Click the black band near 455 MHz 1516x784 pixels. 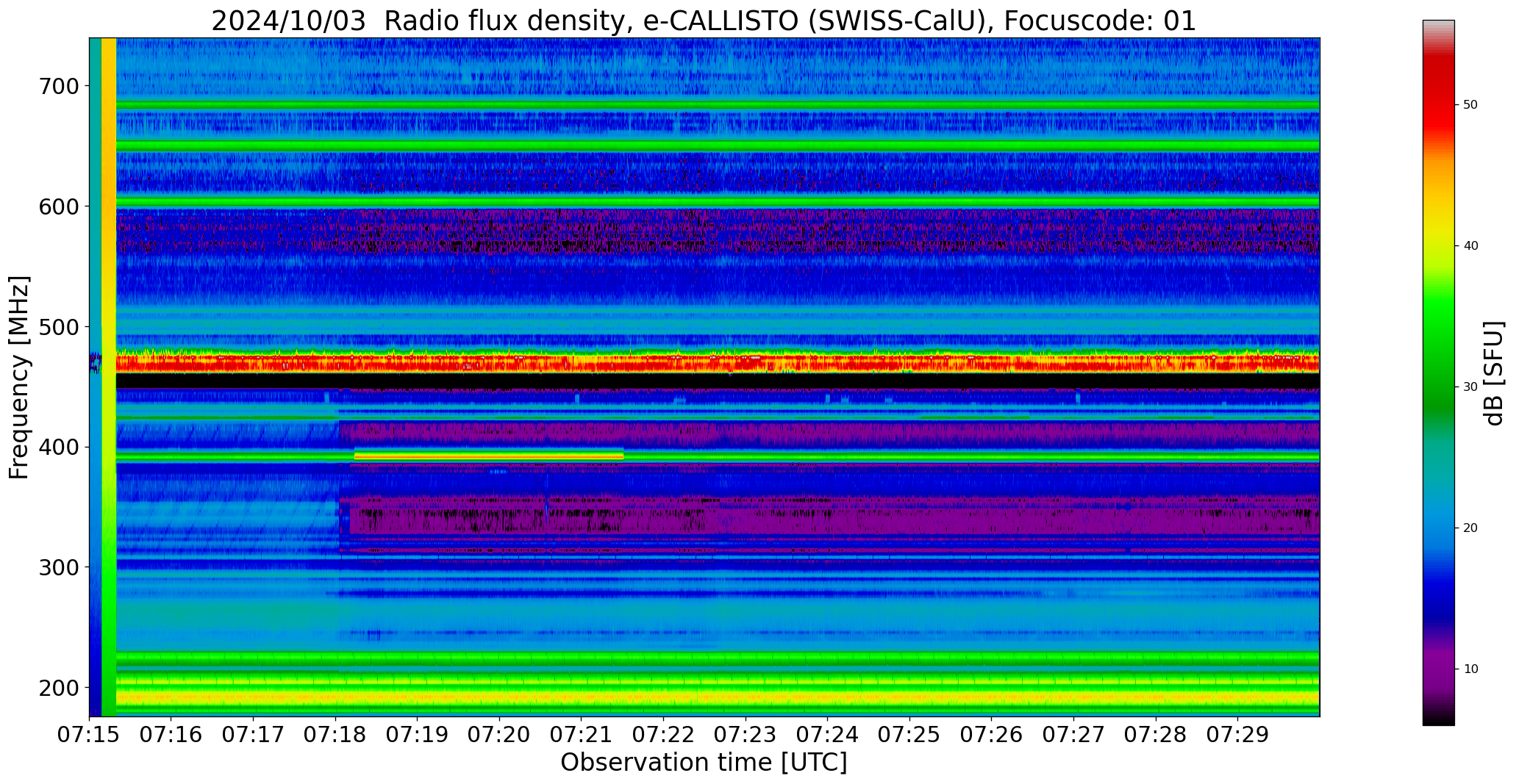point(718,381)
